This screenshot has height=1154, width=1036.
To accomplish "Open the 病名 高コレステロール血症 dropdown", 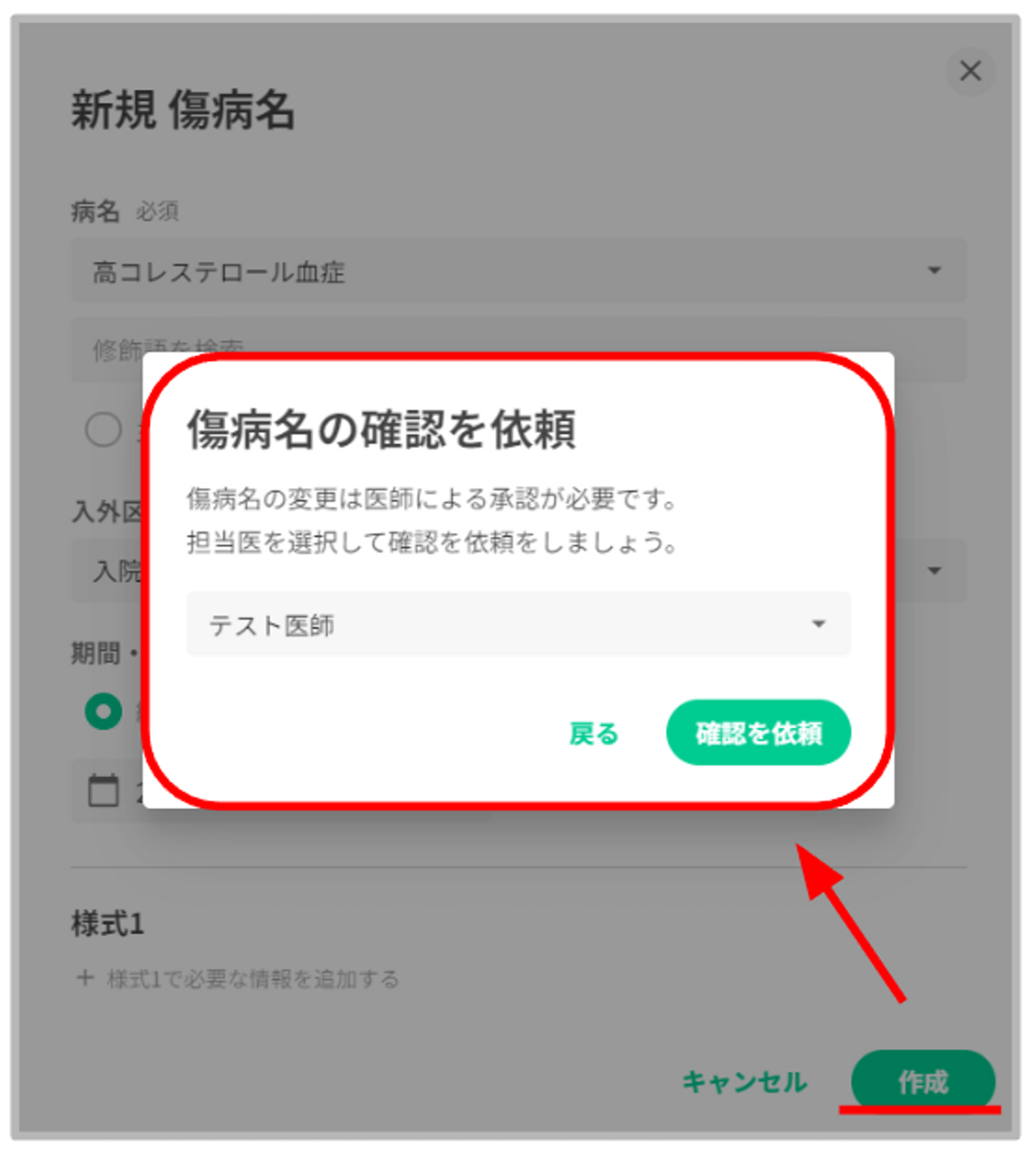I will click(x=519, y=270).
